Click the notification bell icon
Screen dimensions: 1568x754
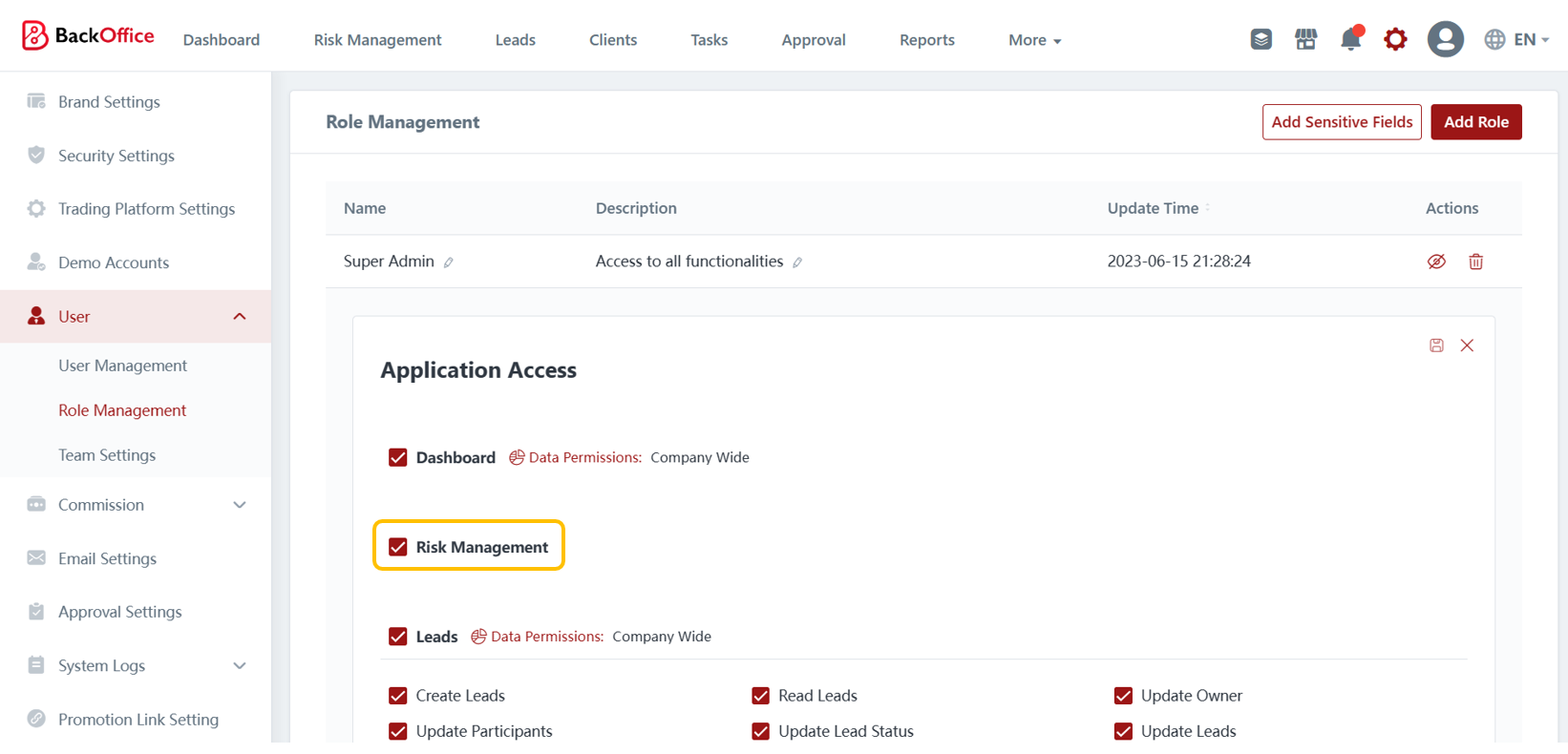click(1350, 39)
